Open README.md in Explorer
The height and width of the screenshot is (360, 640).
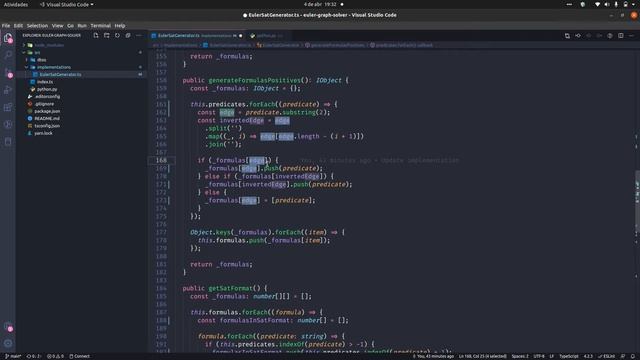[47, 119]
